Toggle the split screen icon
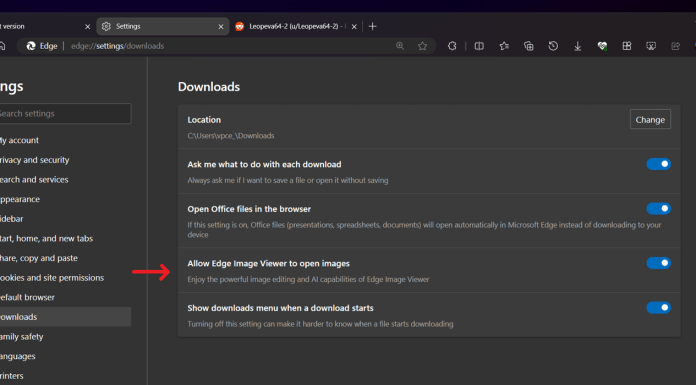Viewport: 696px width, 385px height. point(479,46)
